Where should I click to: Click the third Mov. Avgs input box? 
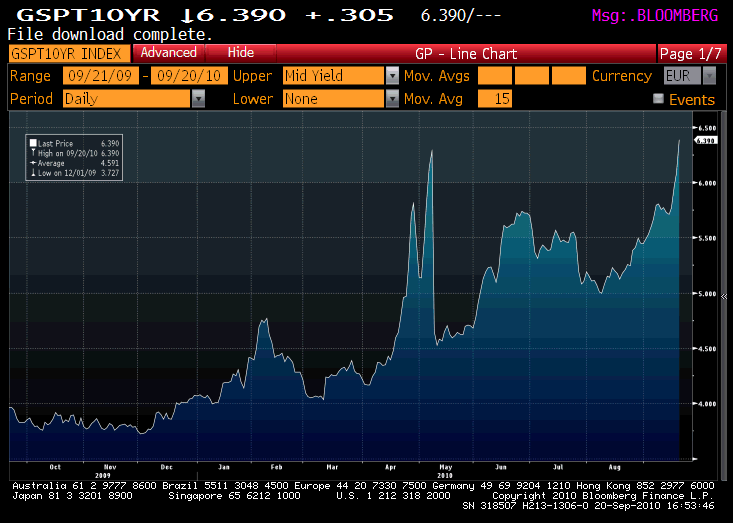[568, 76]
